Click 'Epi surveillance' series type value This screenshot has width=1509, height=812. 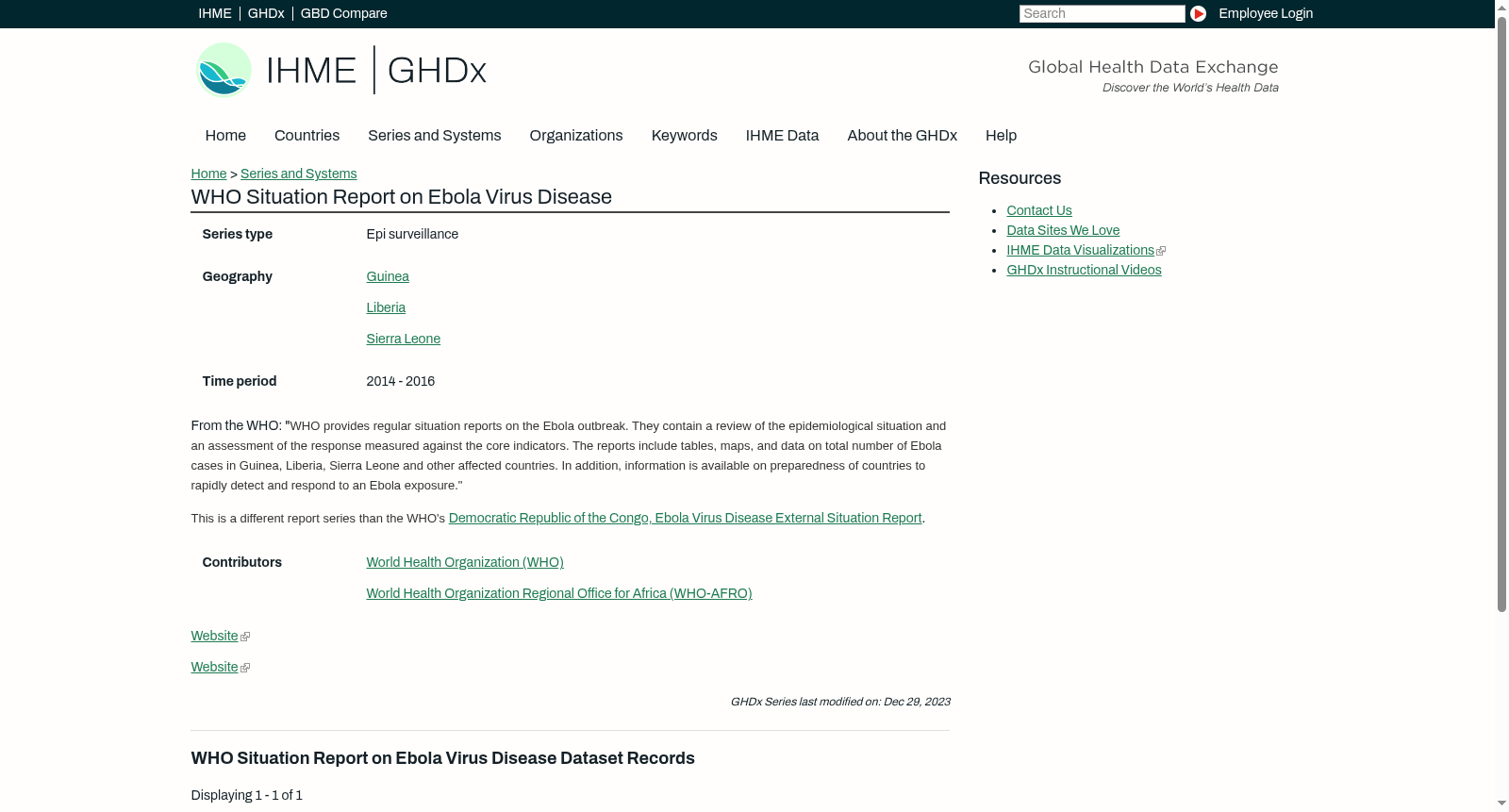[412, 235]
